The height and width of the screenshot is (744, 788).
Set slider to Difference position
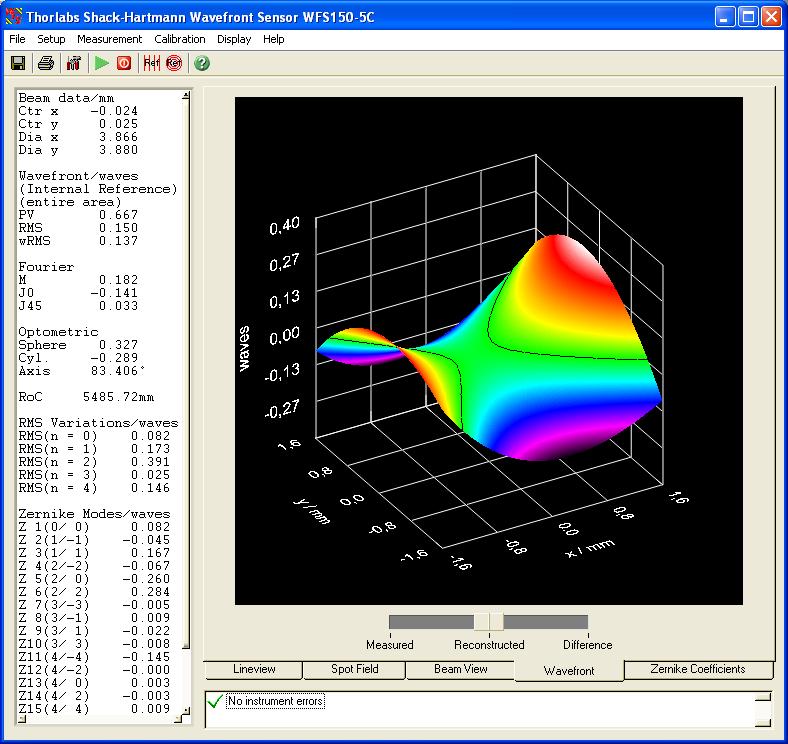click(587, 644)
